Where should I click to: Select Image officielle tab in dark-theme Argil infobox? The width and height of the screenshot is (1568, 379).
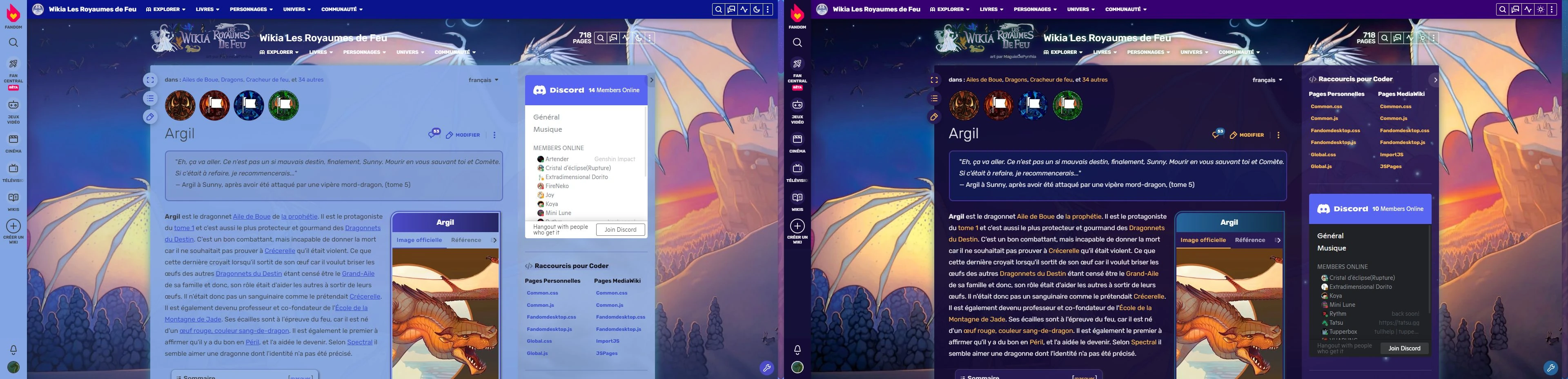[x=1203, y=240]
